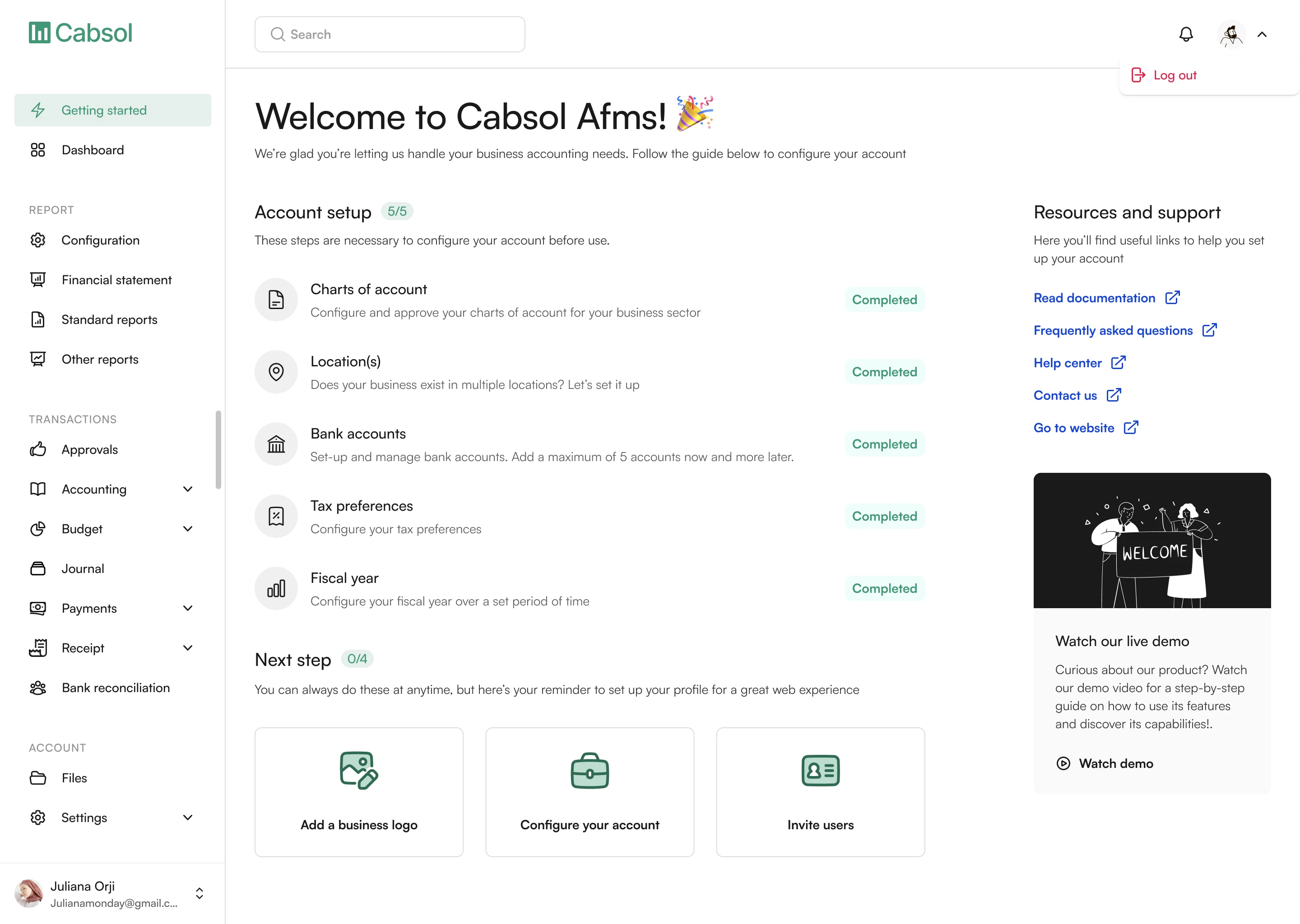The width and height of the screenshot is (1300, 924).
Task: Collapse the profile dropdown chevron at top right
Action: (1262, 35)
